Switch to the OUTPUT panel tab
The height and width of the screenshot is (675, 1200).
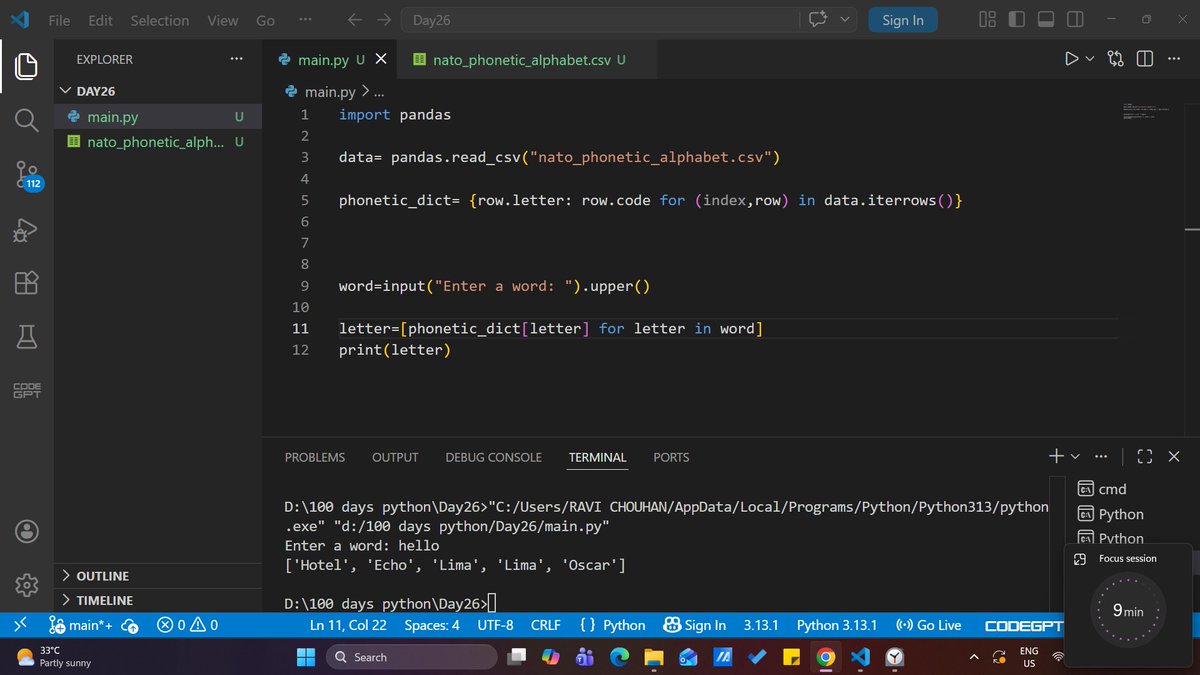[x=395, y=457]
